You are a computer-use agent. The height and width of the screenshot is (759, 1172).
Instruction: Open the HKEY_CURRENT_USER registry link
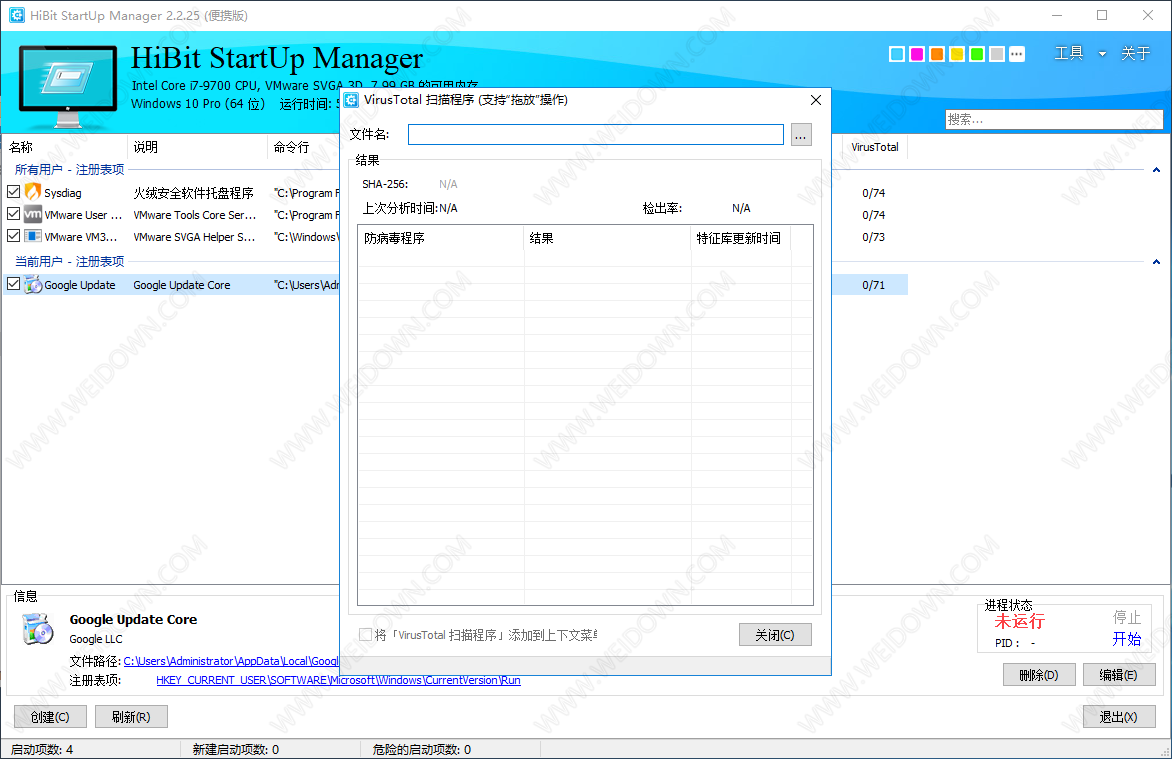[x=339, y=680]
